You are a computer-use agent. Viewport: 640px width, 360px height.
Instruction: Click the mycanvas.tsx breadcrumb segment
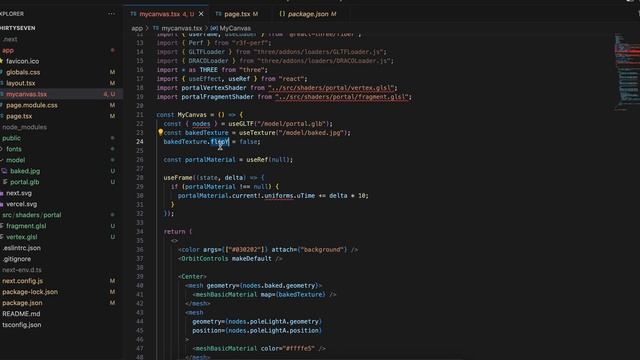click(181, 28)
